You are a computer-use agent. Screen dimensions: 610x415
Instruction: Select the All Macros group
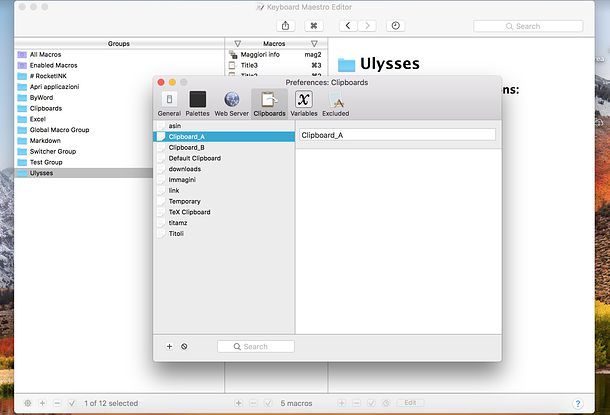(119, 54)
